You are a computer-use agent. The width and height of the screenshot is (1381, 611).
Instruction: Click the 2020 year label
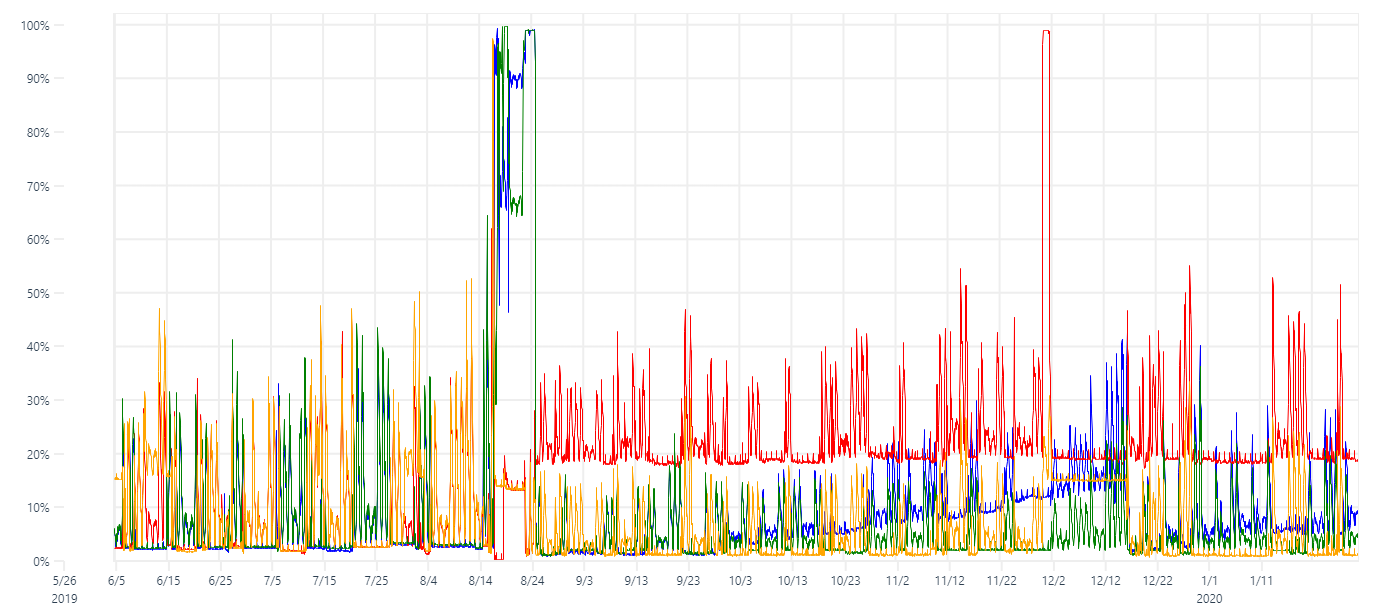pos(1209,597)
